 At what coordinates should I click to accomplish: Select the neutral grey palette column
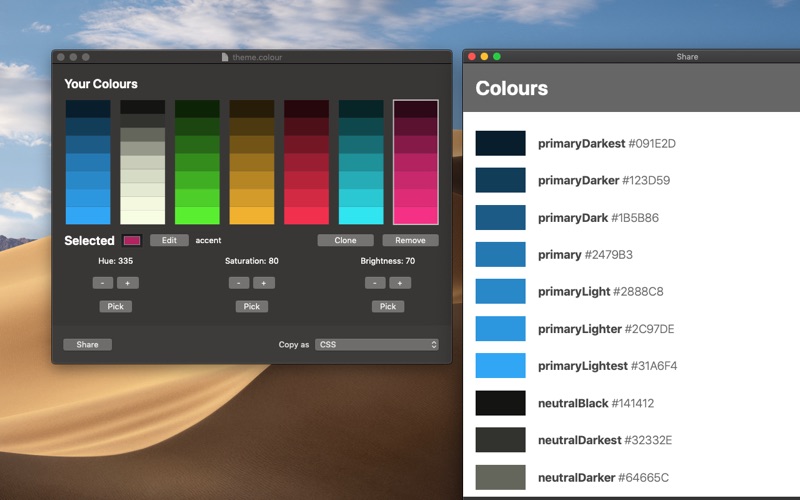coord(142,162)
